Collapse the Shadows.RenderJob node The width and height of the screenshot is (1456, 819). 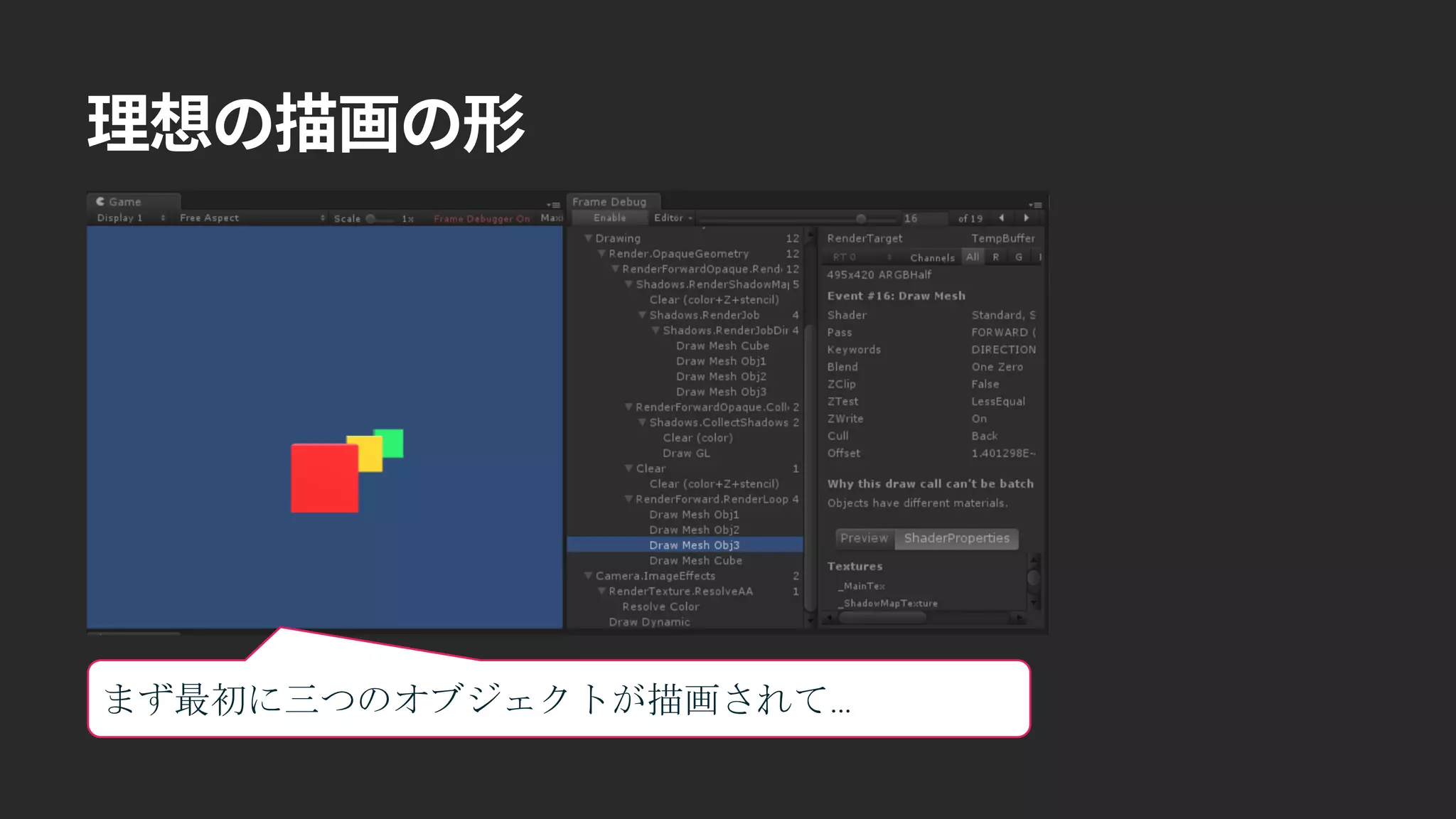[642, 315]
